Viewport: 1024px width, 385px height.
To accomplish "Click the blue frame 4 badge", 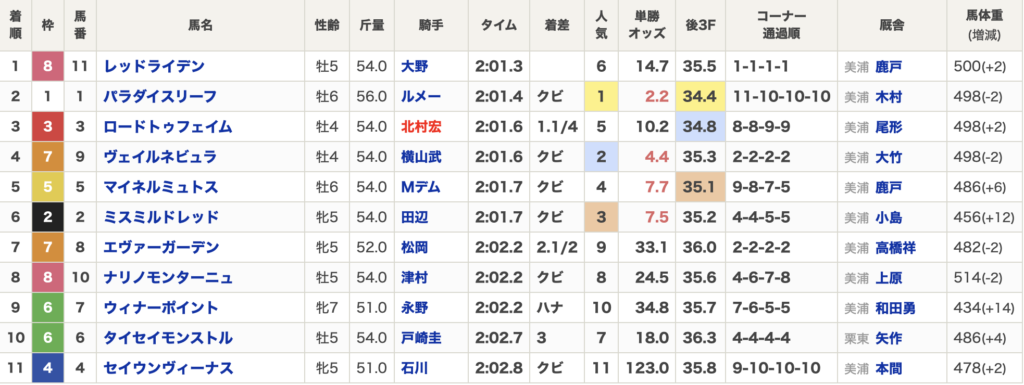I will 48,369.
